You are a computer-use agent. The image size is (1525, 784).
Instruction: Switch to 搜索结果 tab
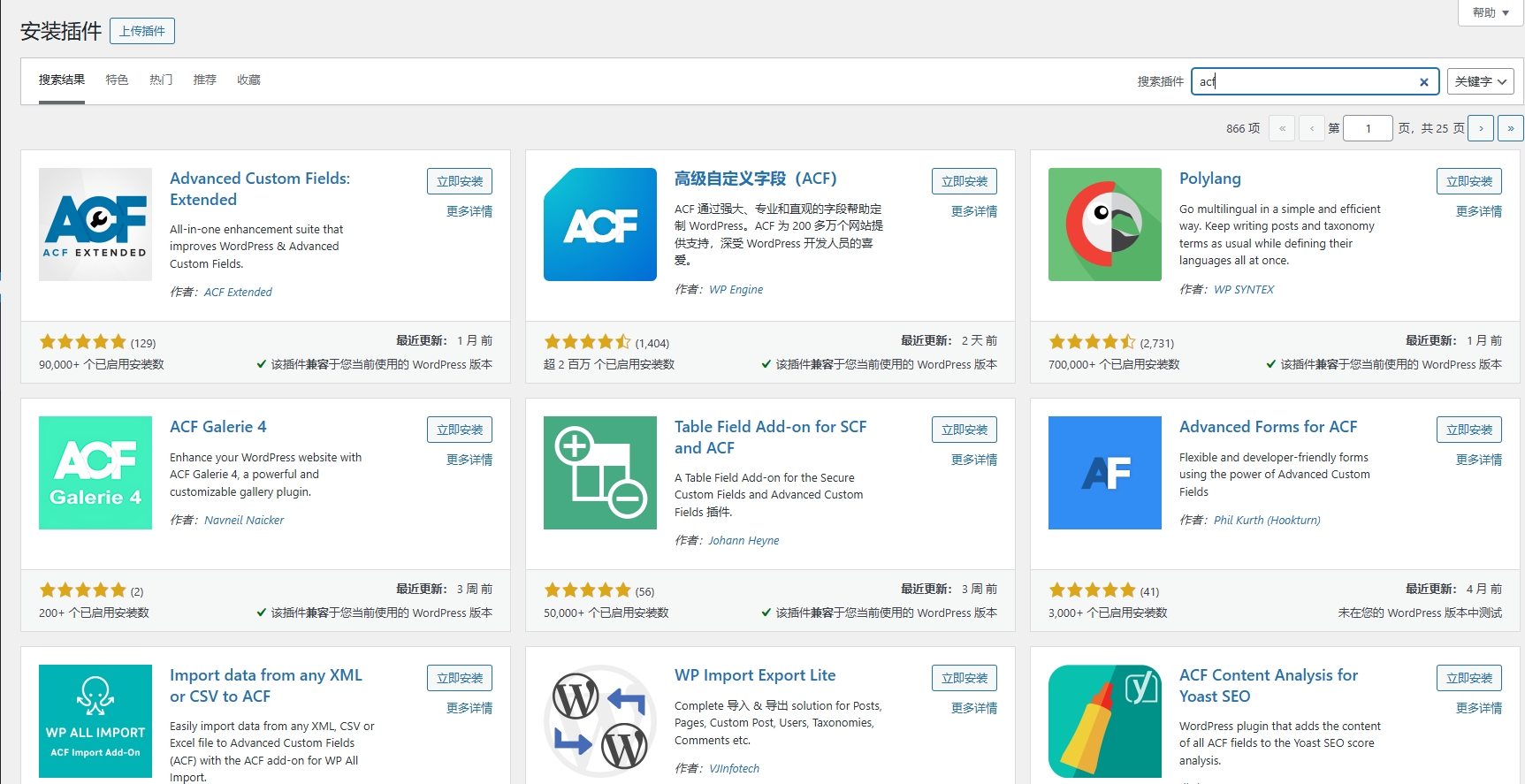click(x=62, y=80)
